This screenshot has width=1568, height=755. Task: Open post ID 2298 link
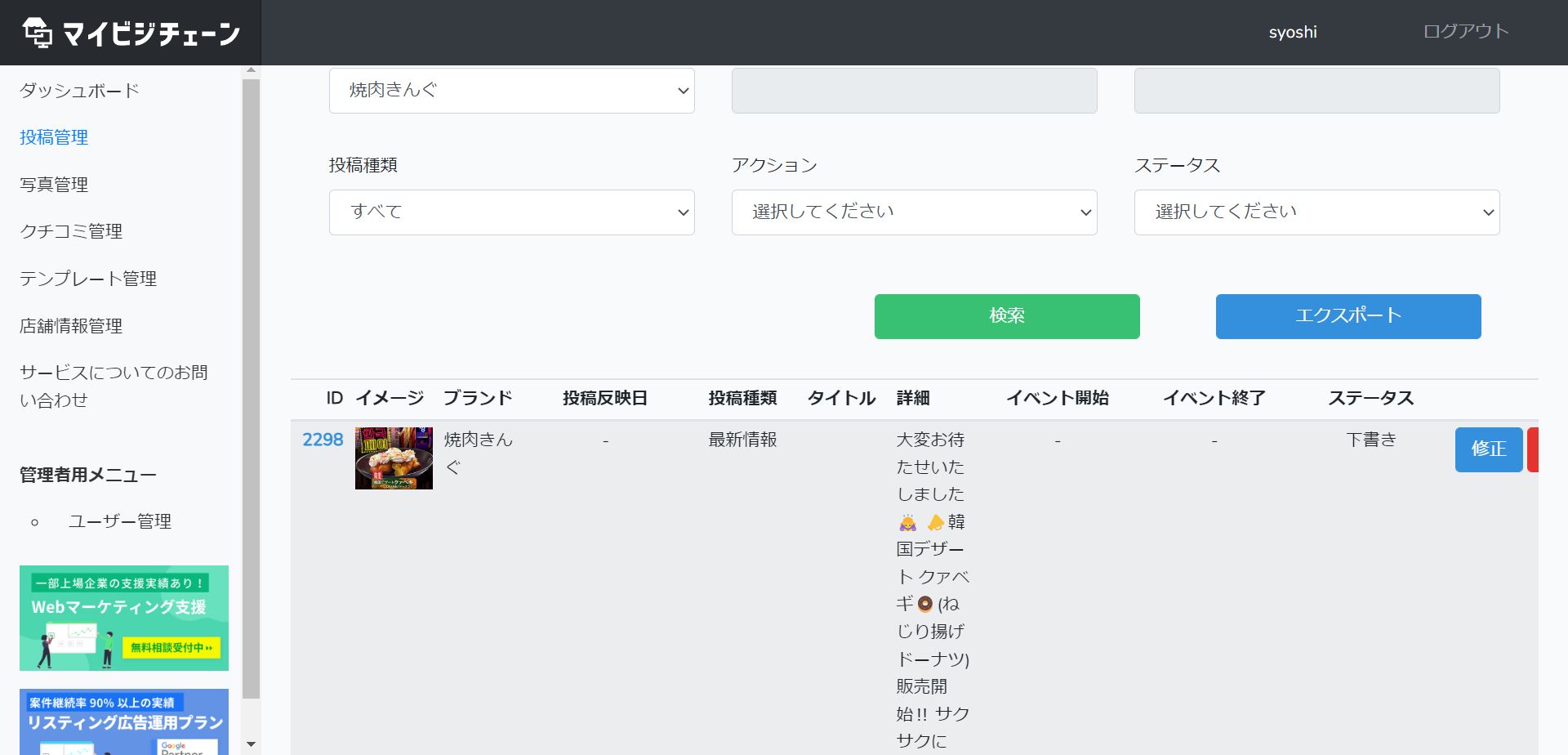pyautogui.click(x=323, y=440)
